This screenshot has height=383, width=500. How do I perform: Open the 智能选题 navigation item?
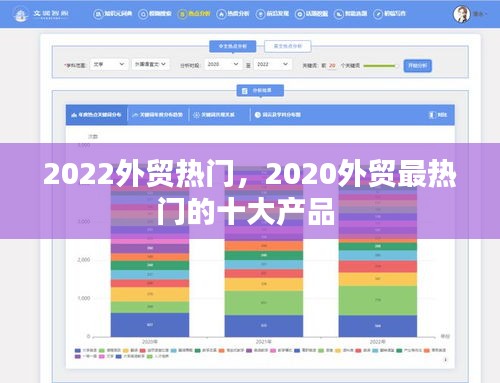[351, 14]
